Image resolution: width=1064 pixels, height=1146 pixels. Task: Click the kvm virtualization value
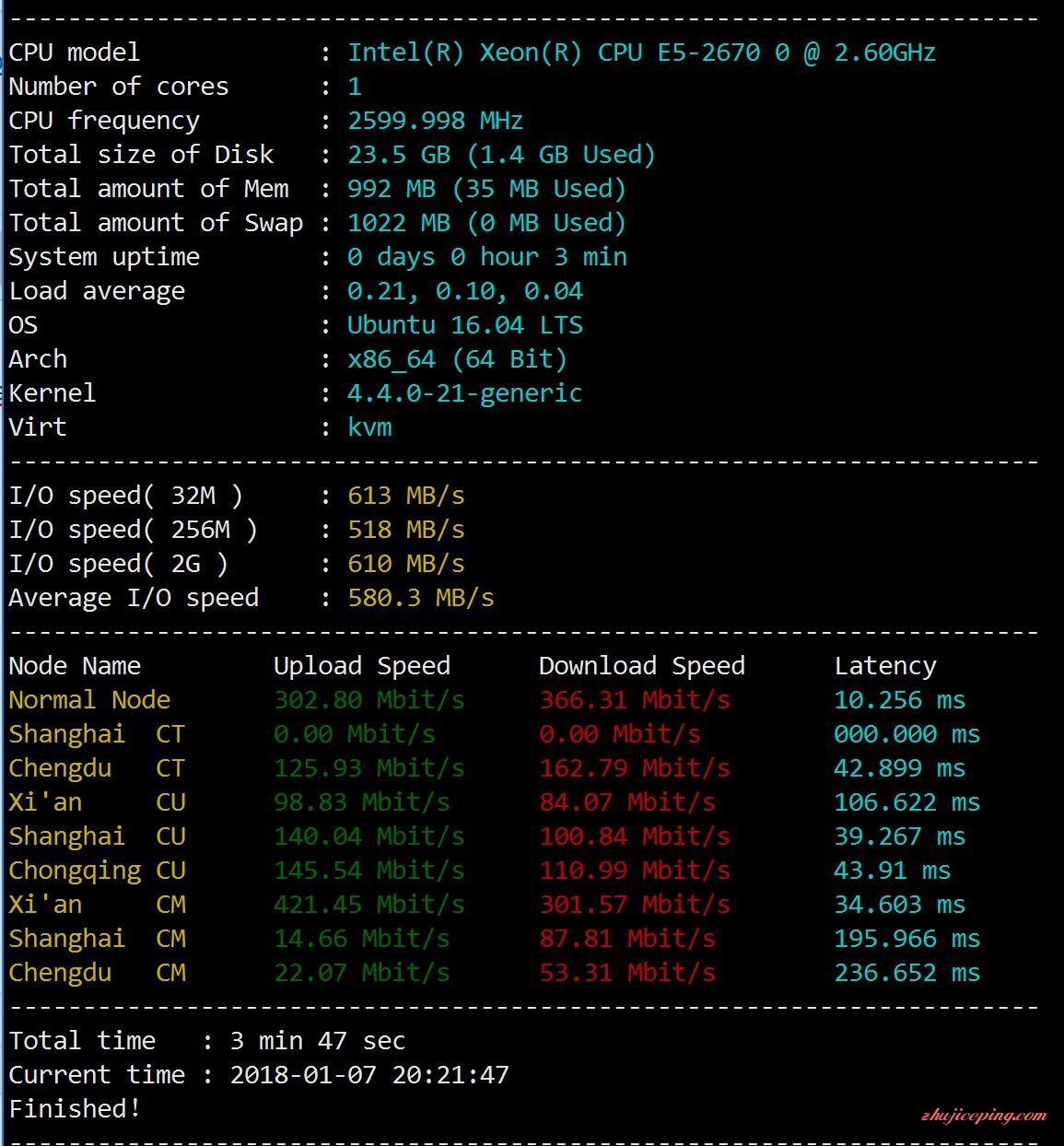tap(369, 427)
